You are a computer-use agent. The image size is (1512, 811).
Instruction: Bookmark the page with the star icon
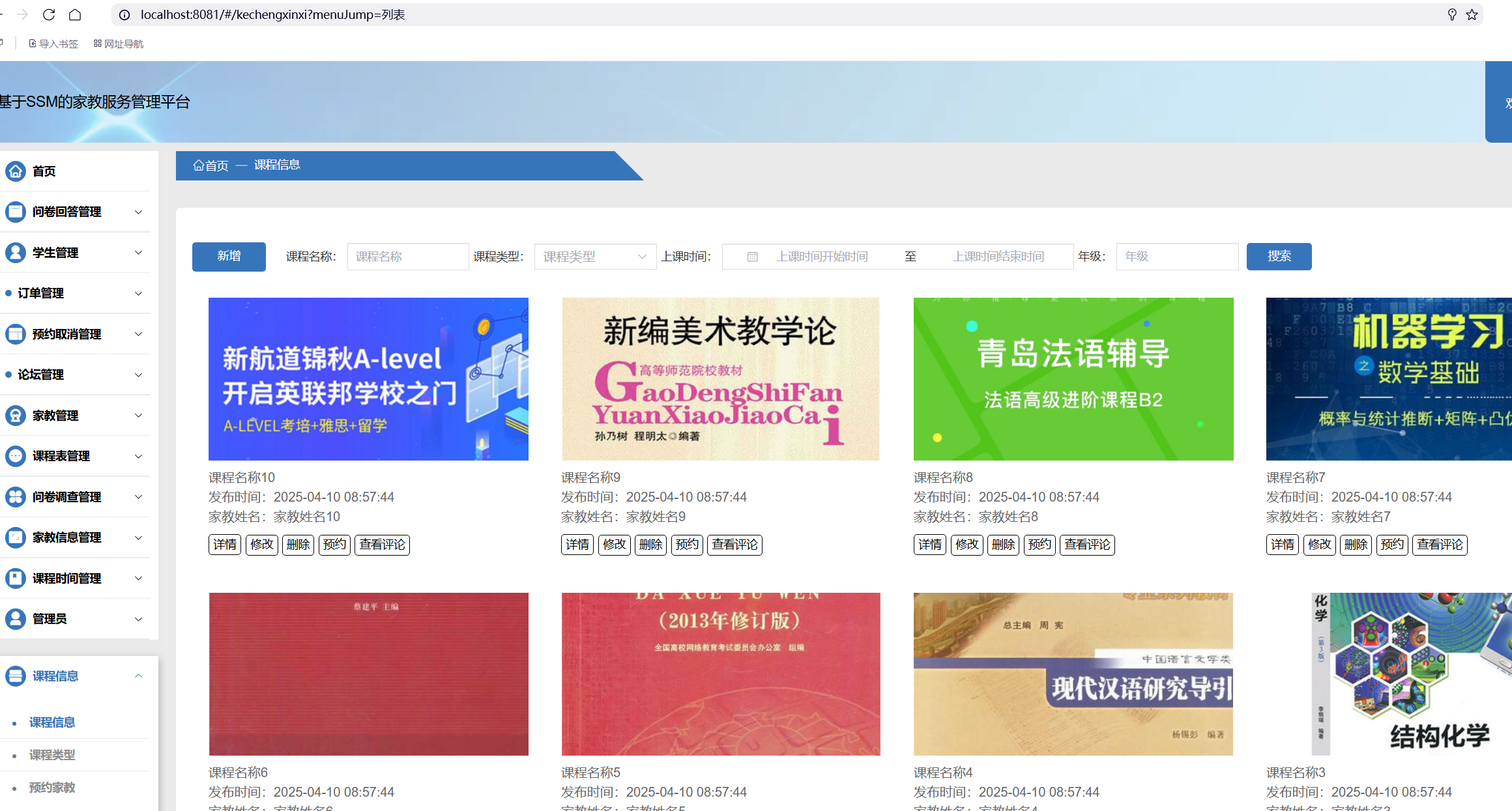point(1472,14)
